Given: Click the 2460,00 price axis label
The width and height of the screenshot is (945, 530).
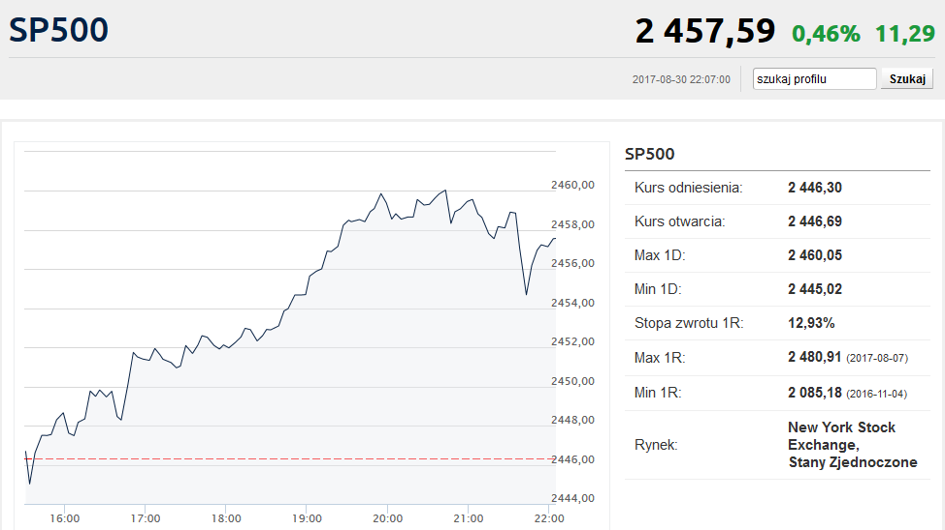Looking at the screenshot, I should 573,185.
